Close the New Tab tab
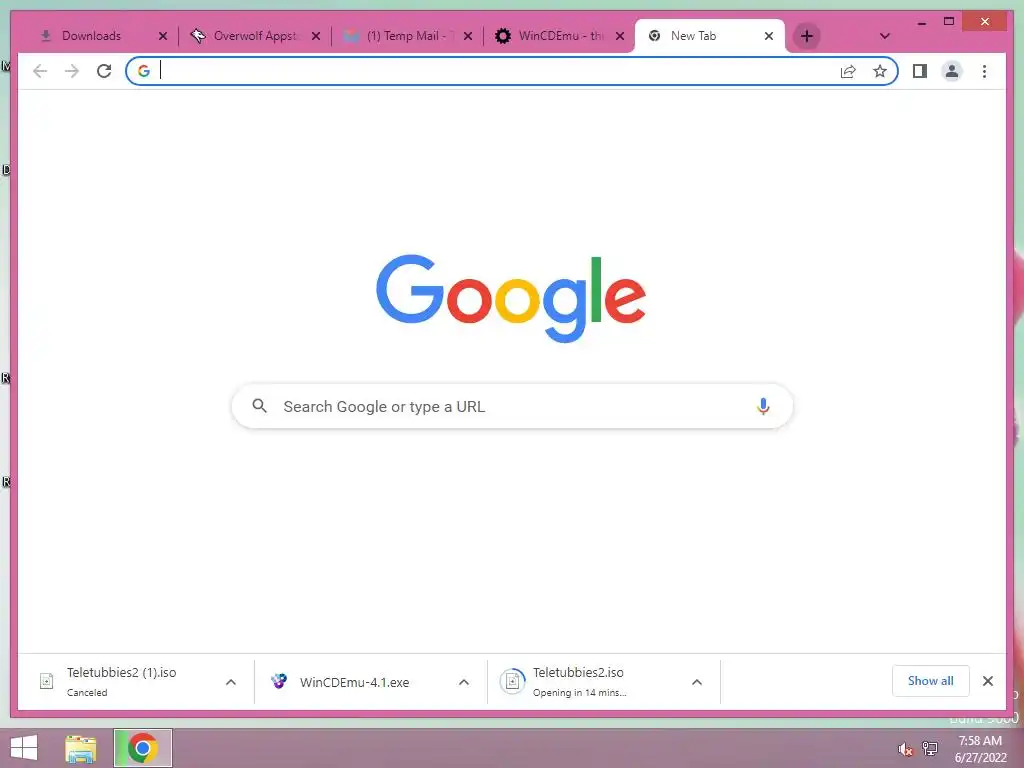This screenshot has width=1024, height=768. click(769, 36)
